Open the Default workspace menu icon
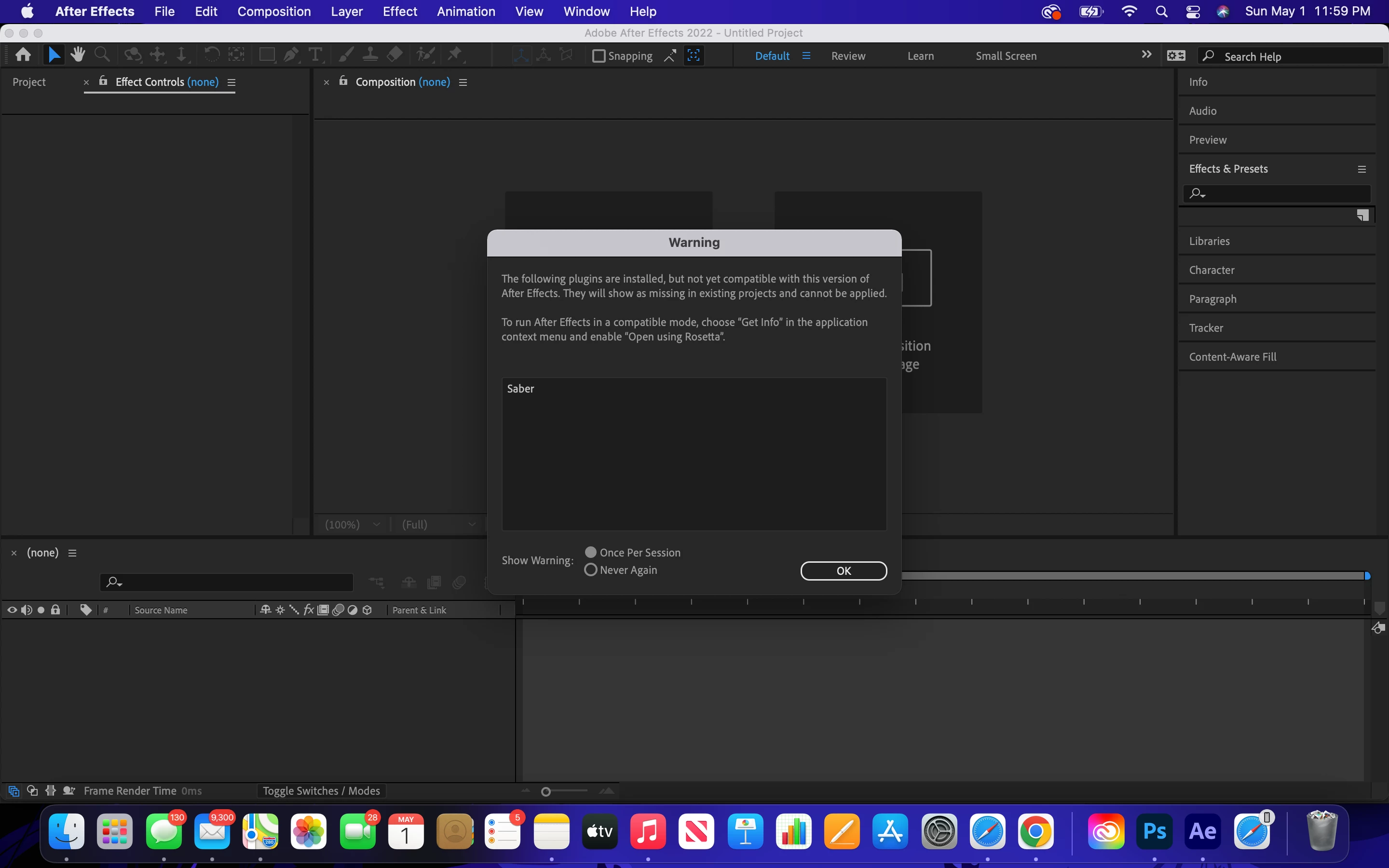 pyautogui.click(x=806, y=55)
